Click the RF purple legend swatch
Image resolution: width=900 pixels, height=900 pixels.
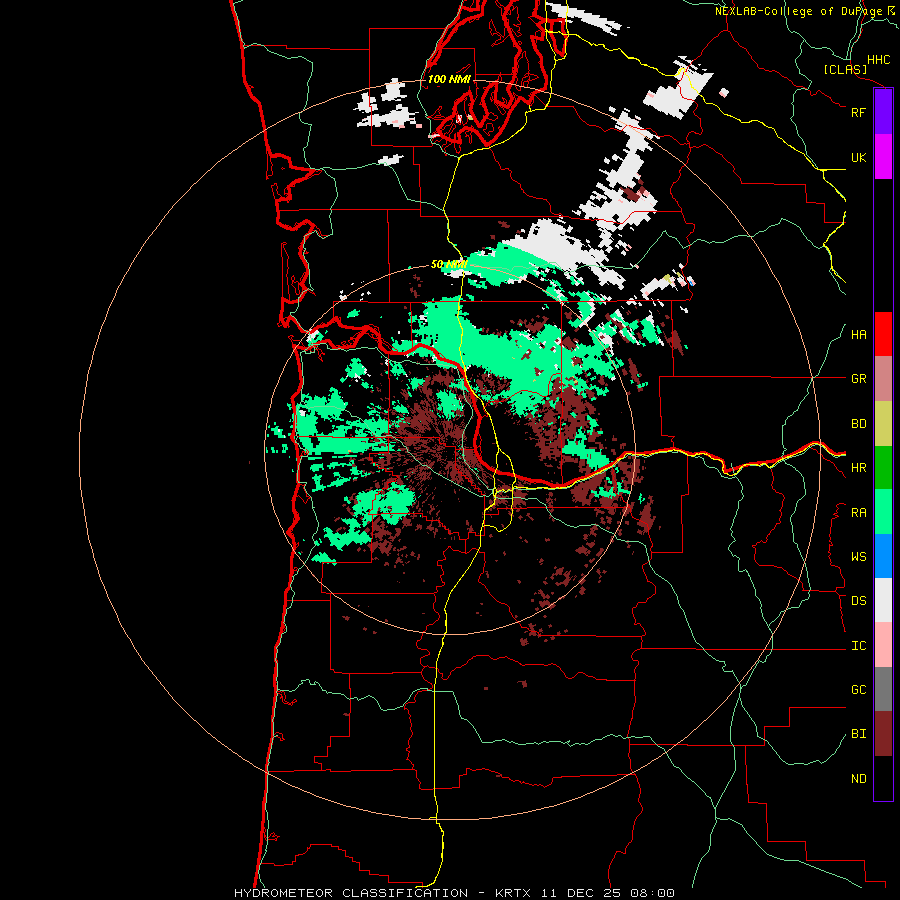tap(883, 112)
